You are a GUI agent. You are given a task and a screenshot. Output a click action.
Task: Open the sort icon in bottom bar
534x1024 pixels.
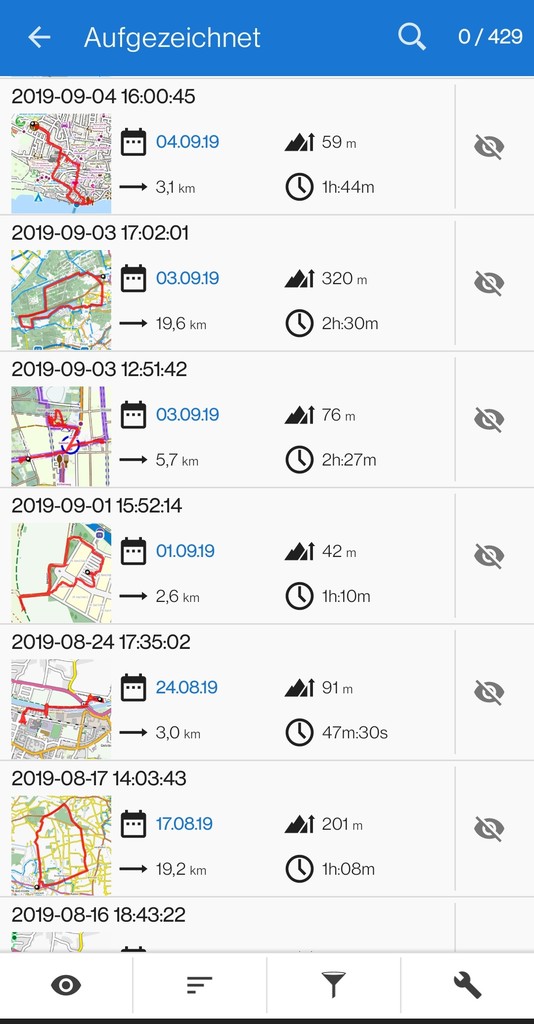199,985
